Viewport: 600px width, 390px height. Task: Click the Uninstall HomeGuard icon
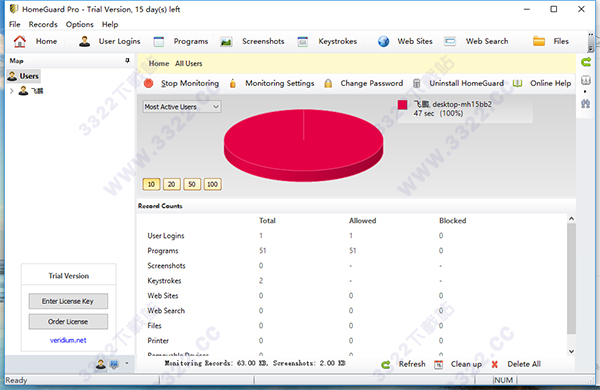[417, 83]
